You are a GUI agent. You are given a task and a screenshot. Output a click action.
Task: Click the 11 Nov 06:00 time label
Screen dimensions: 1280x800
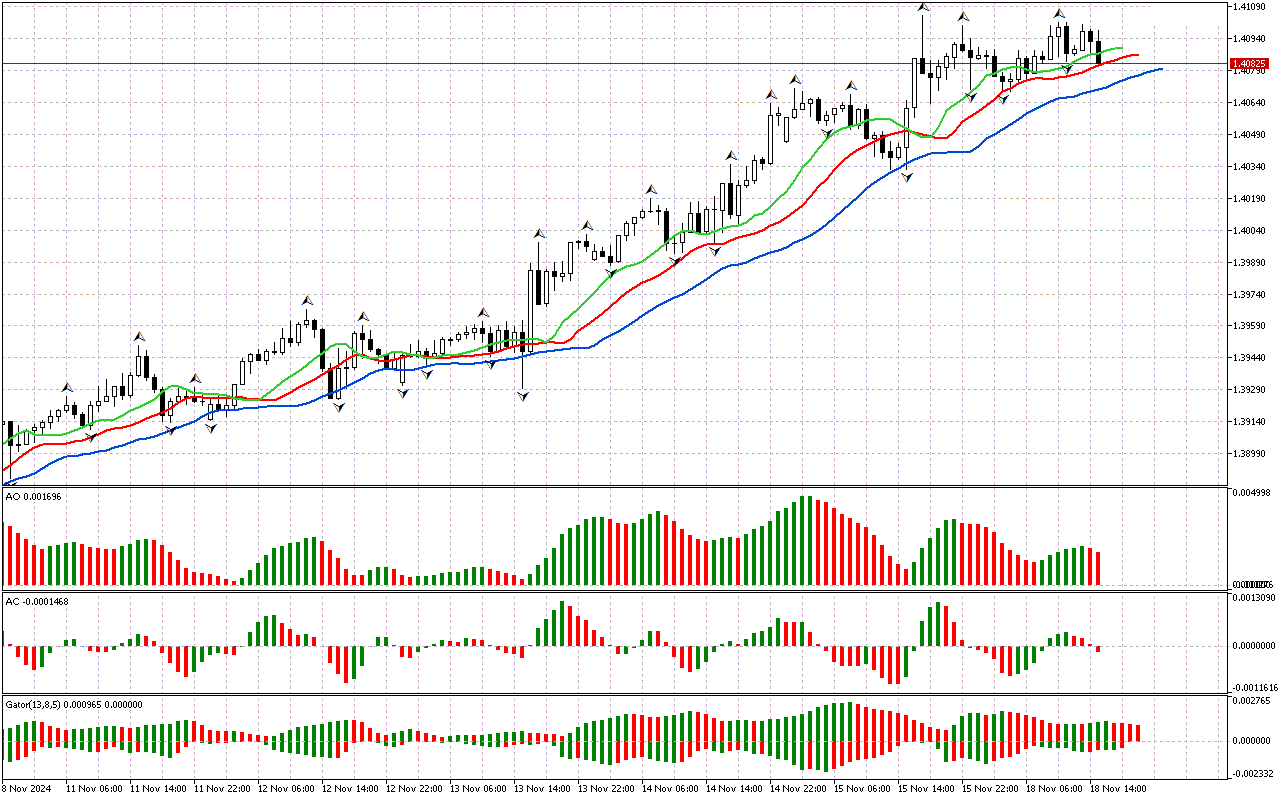[94, 789]
